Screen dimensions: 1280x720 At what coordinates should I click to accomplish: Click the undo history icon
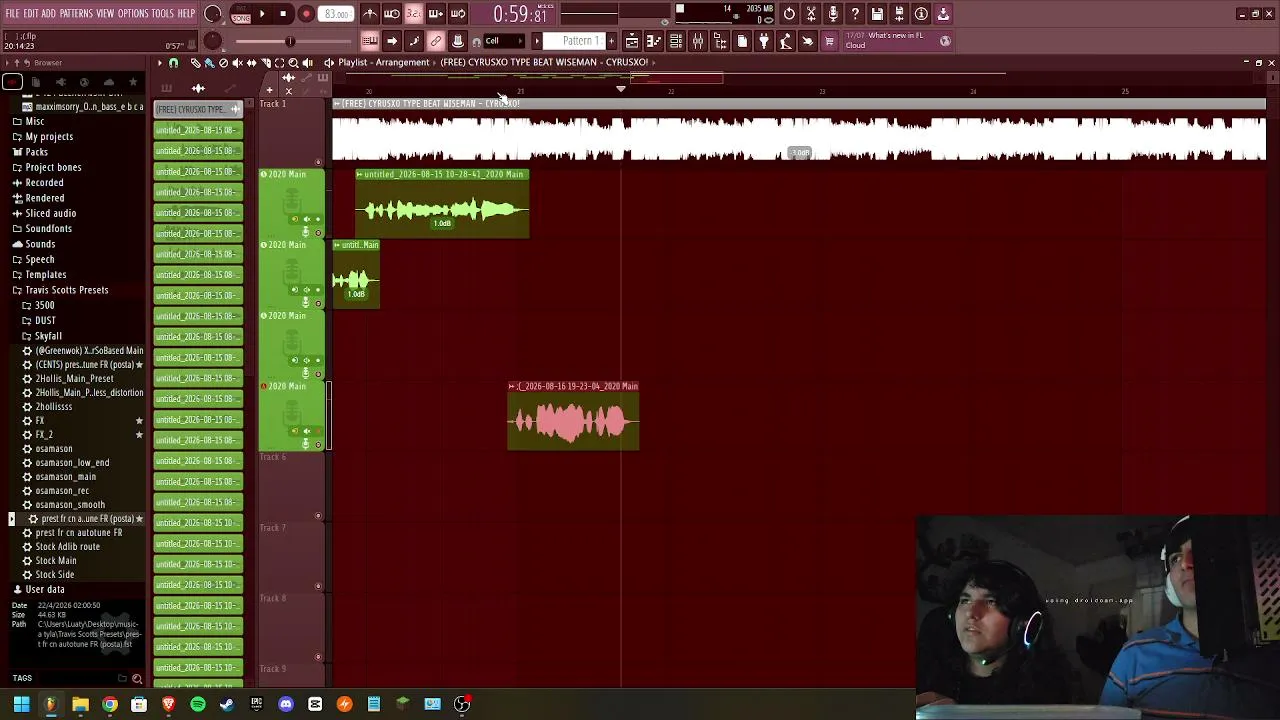click(x=789, y=14)
